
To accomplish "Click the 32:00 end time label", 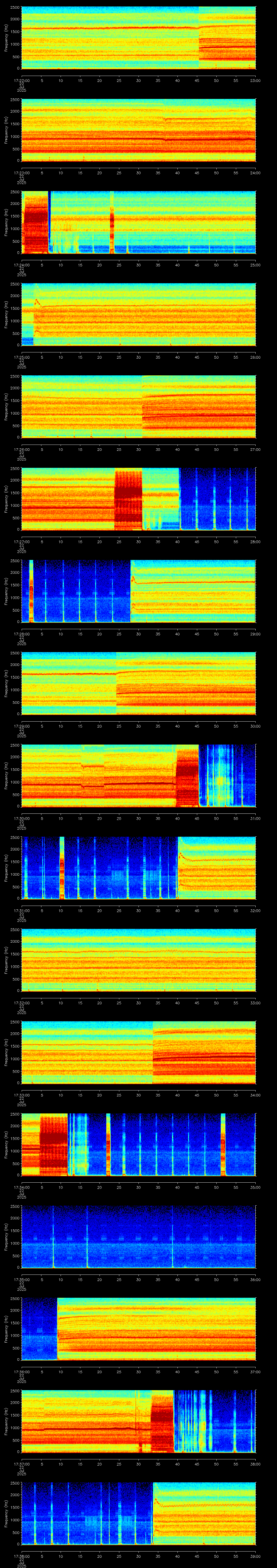I will 255,910.
